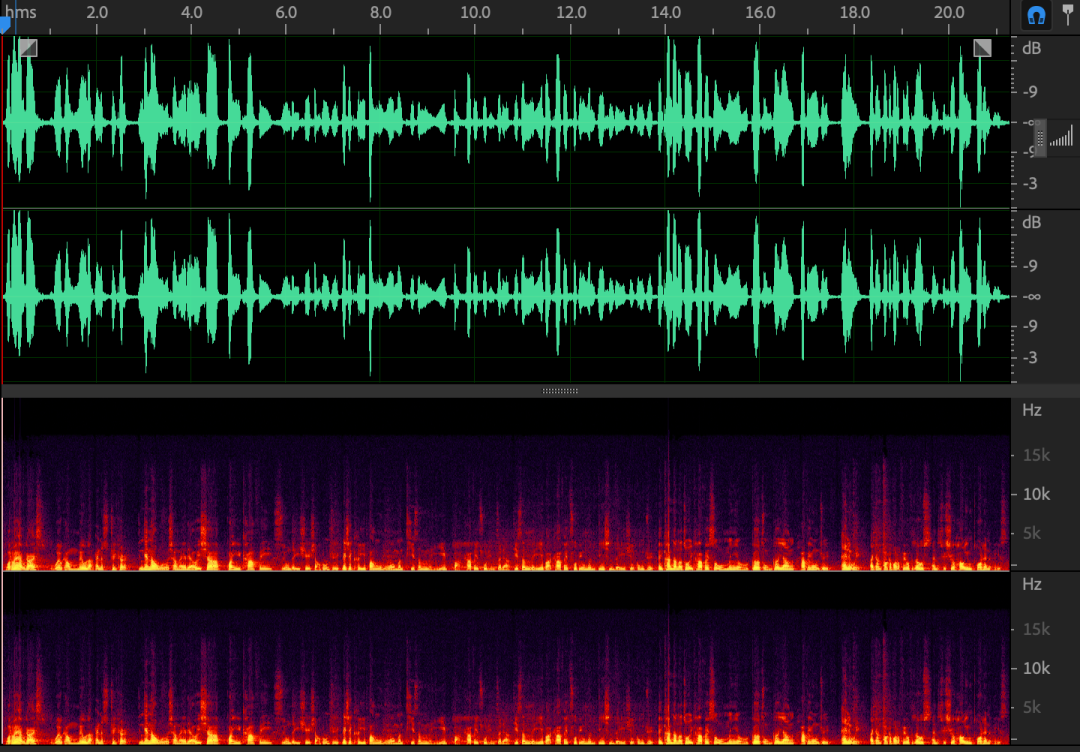Image resolution: width=1080 pixels, height=752 pixels.
Task: Click the volume bars icon beside the gain control
Action: (x=1061, y=136)
